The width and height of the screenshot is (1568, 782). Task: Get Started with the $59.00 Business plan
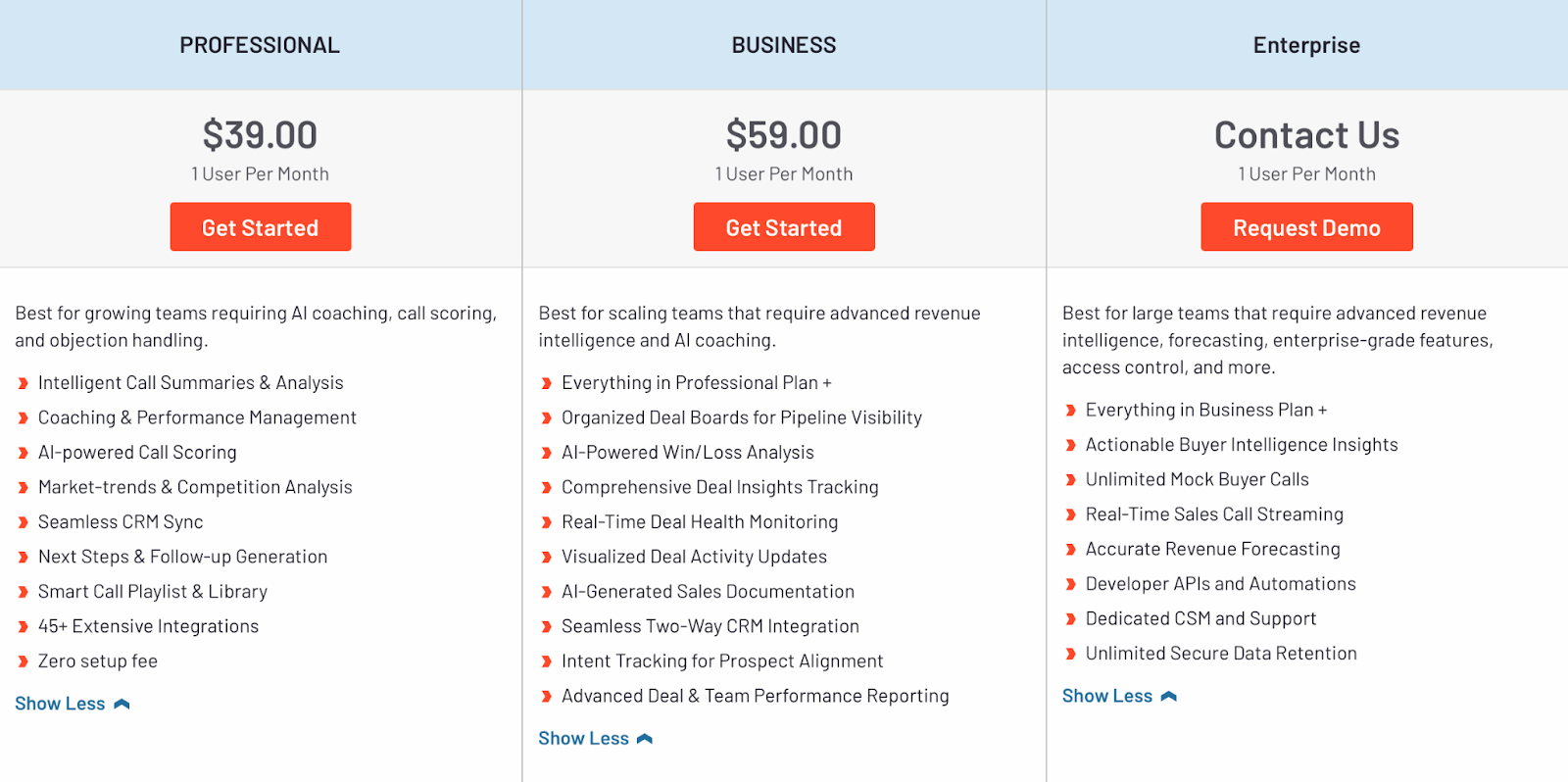(784, 227)
